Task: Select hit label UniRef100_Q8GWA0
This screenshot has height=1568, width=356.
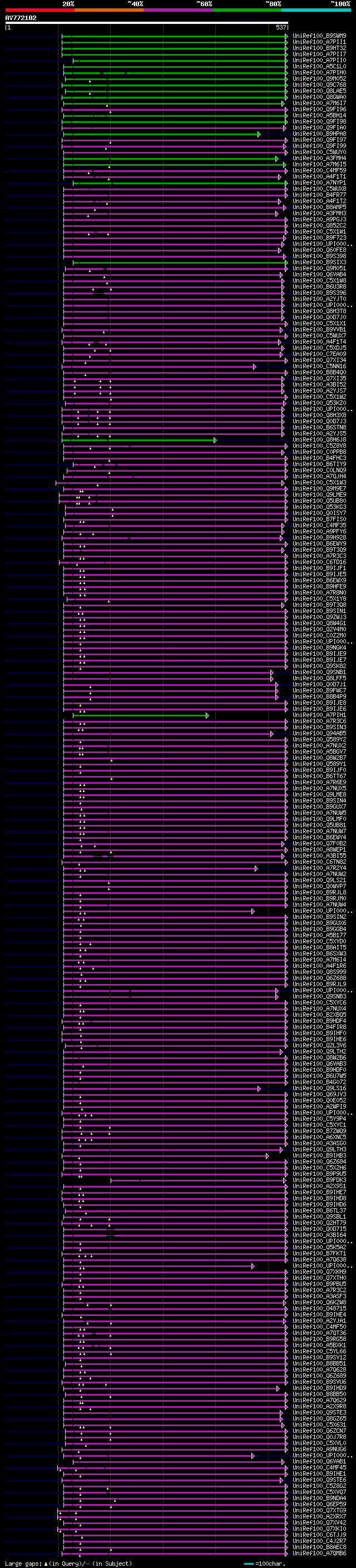Action: click(x=319, y=97)
